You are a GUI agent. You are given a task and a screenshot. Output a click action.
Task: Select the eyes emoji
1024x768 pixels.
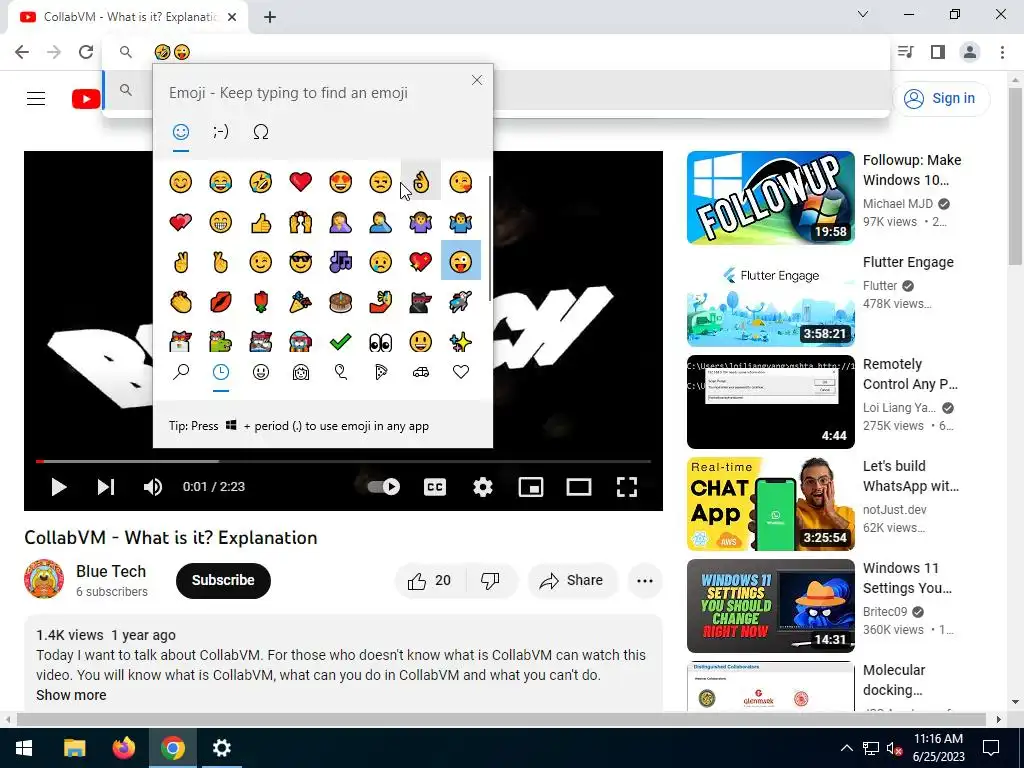(x=381, y=342)
